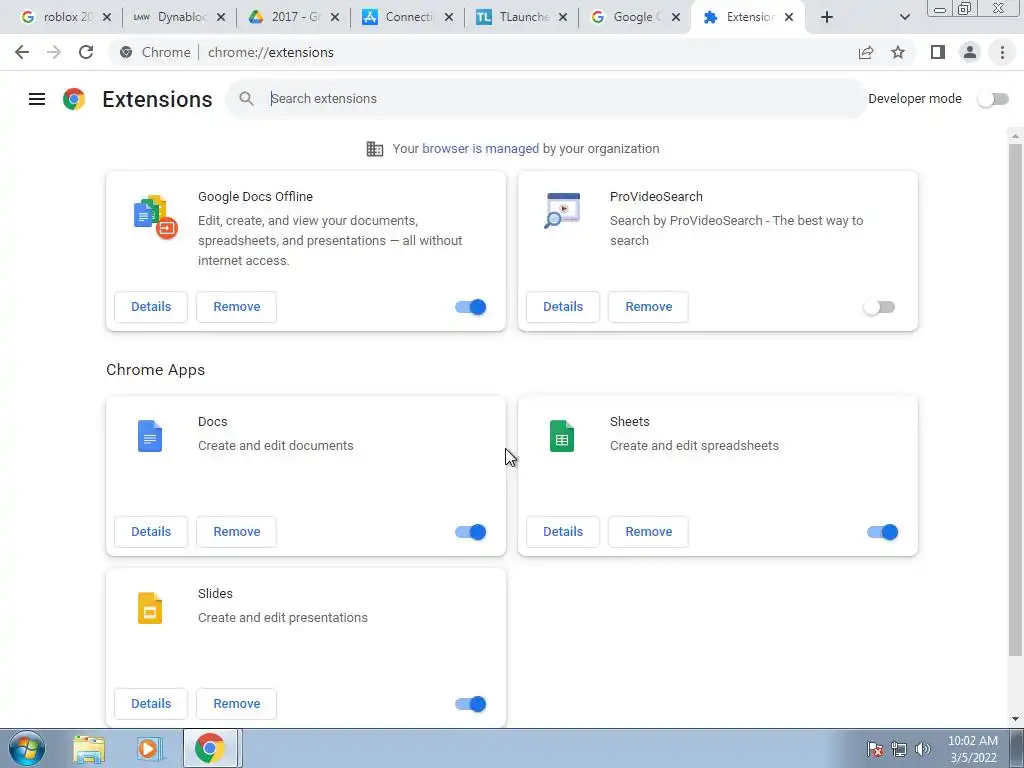Turn off the Docs app toggle
The width and height of the screenshot is (1024, 768).
click(471, 532)
